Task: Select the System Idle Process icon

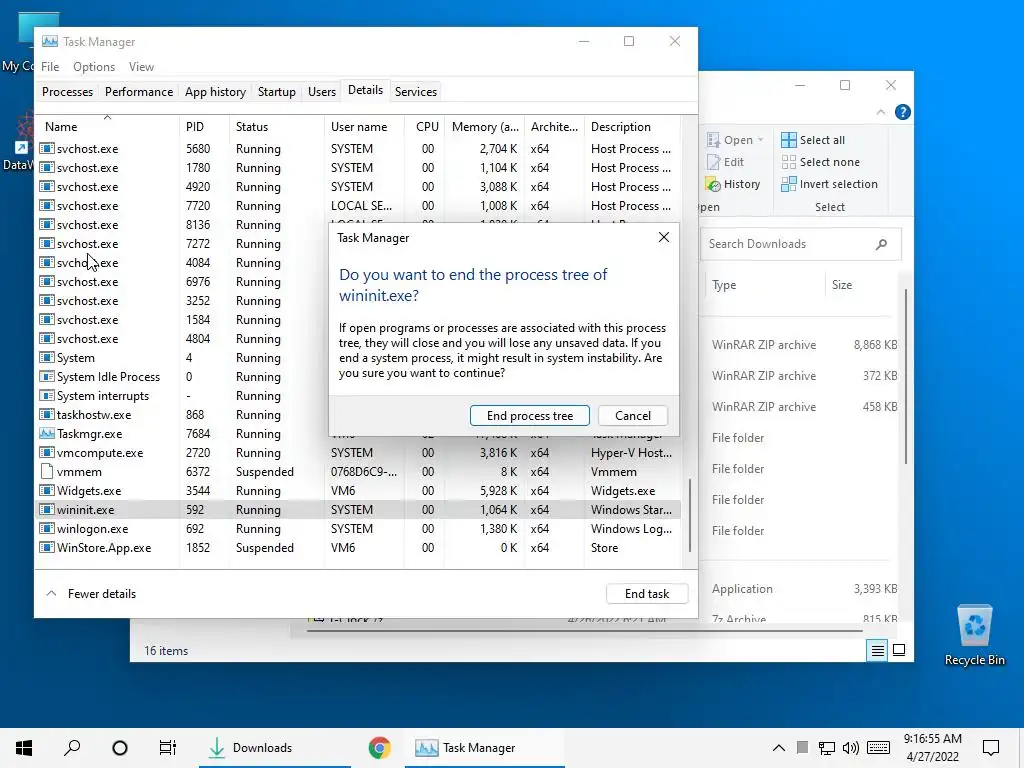Action: [46, 377]
